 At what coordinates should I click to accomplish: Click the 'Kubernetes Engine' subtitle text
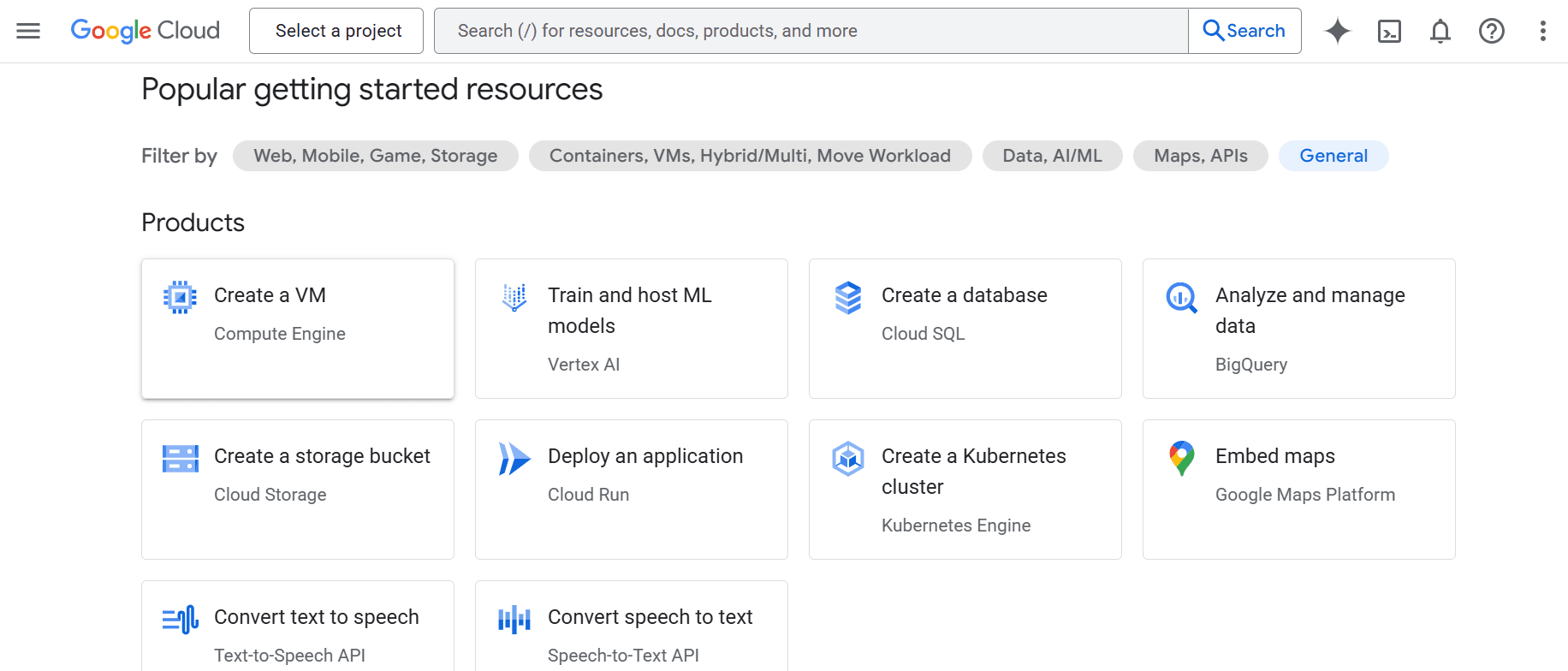tap(956, 526)
